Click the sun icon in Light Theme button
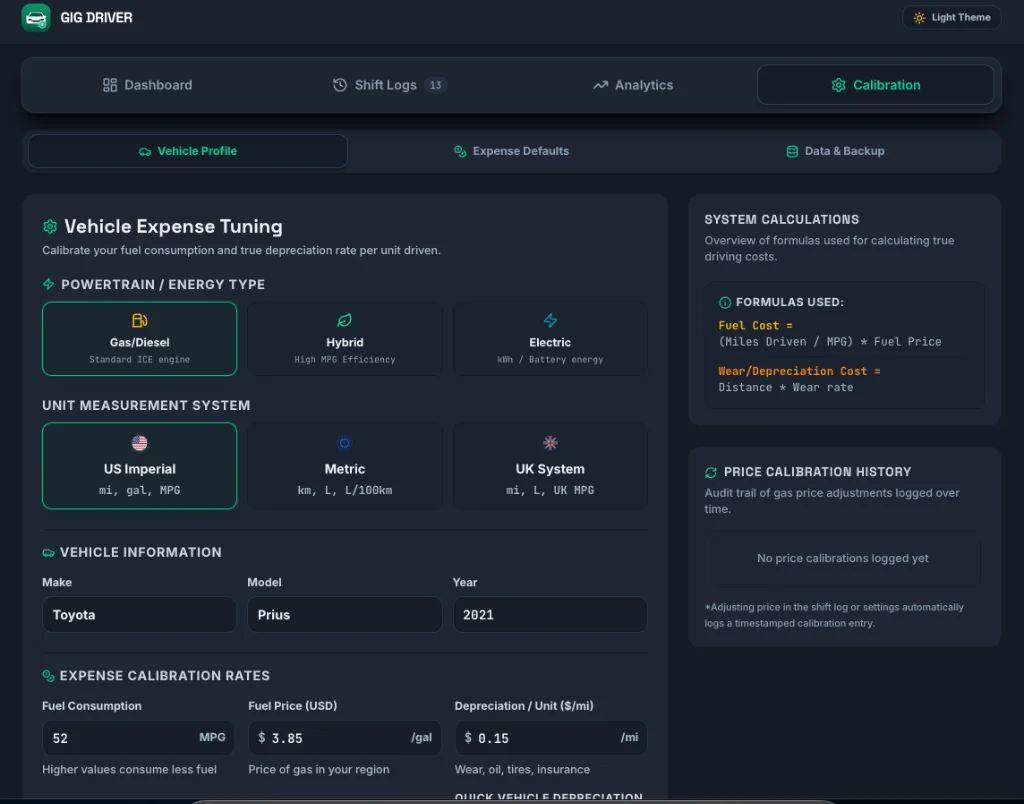The height and width of the screenshot is (804, 1024). tap(919, 18)
